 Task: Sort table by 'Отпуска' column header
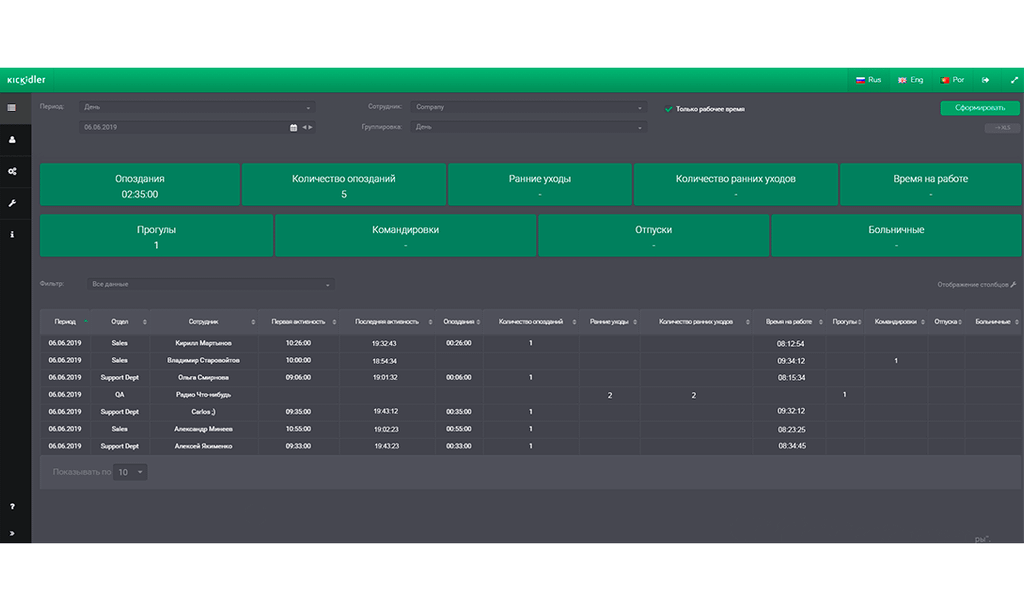click(x=946, y=322)
